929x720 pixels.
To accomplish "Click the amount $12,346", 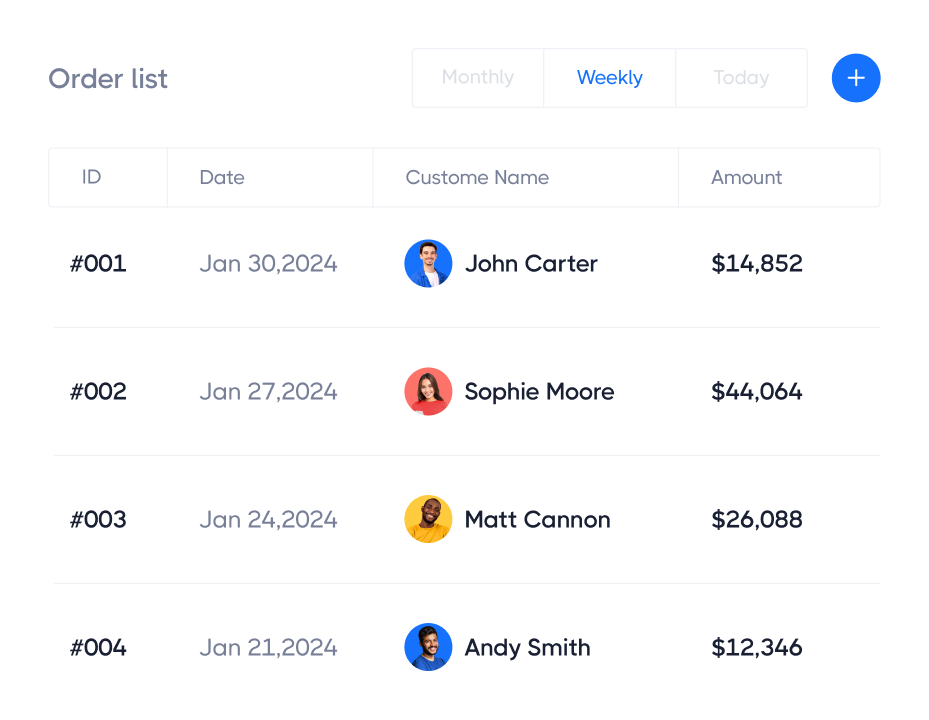I will point(757,647).
